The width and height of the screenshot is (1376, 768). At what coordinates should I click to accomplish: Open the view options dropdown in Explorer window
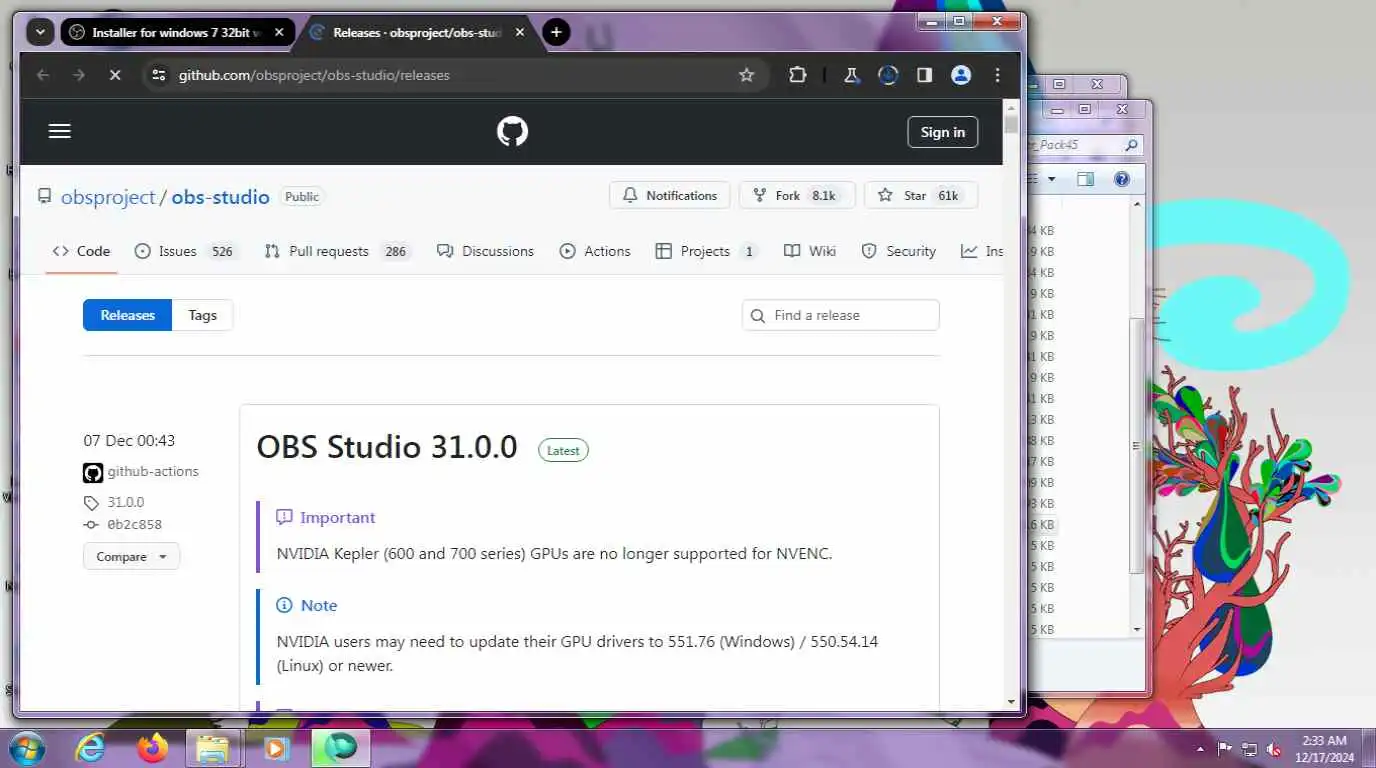point(1051,179)
